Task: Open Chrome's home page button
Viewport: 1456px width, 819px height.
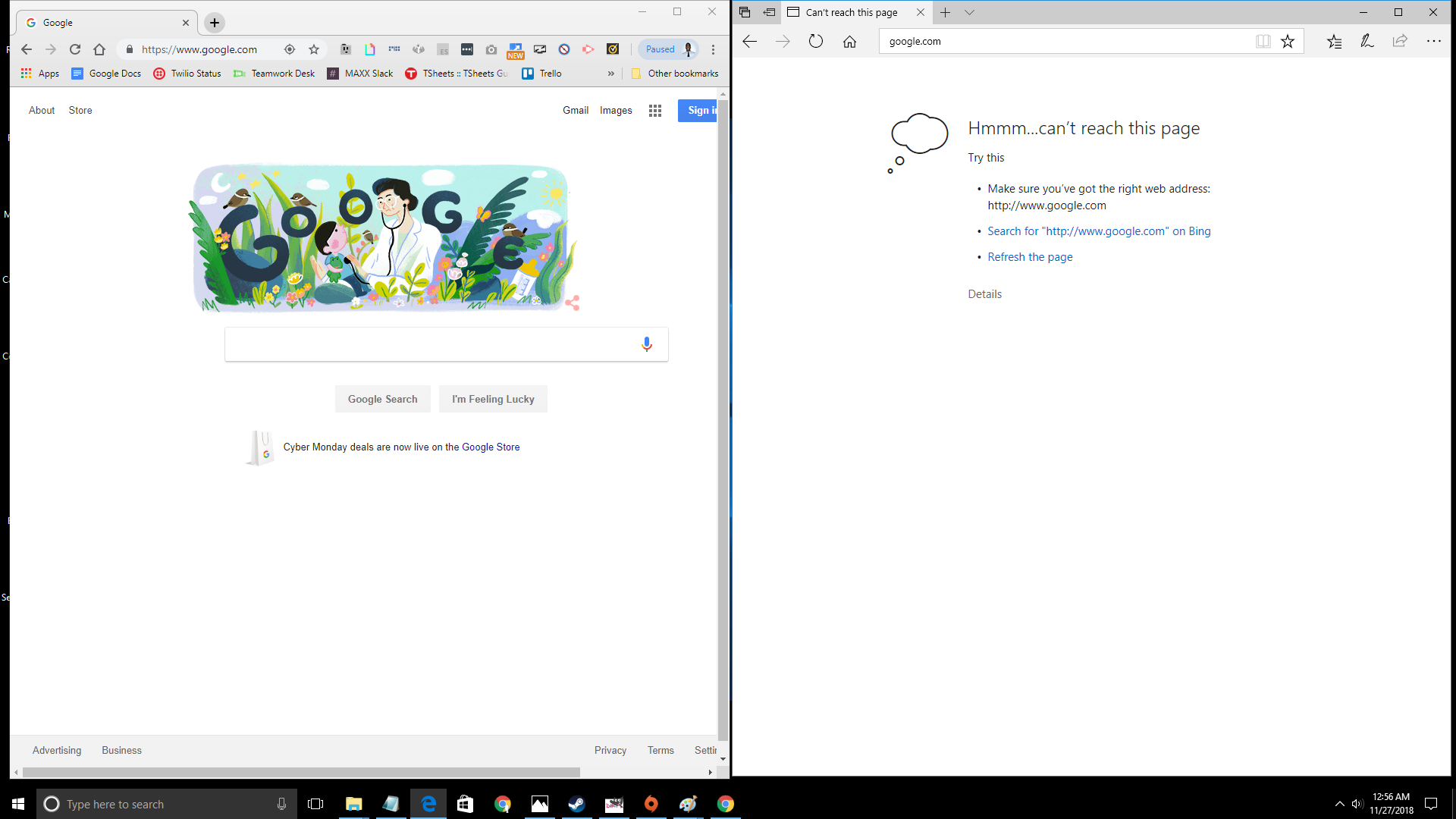Action: click(99, 49)
